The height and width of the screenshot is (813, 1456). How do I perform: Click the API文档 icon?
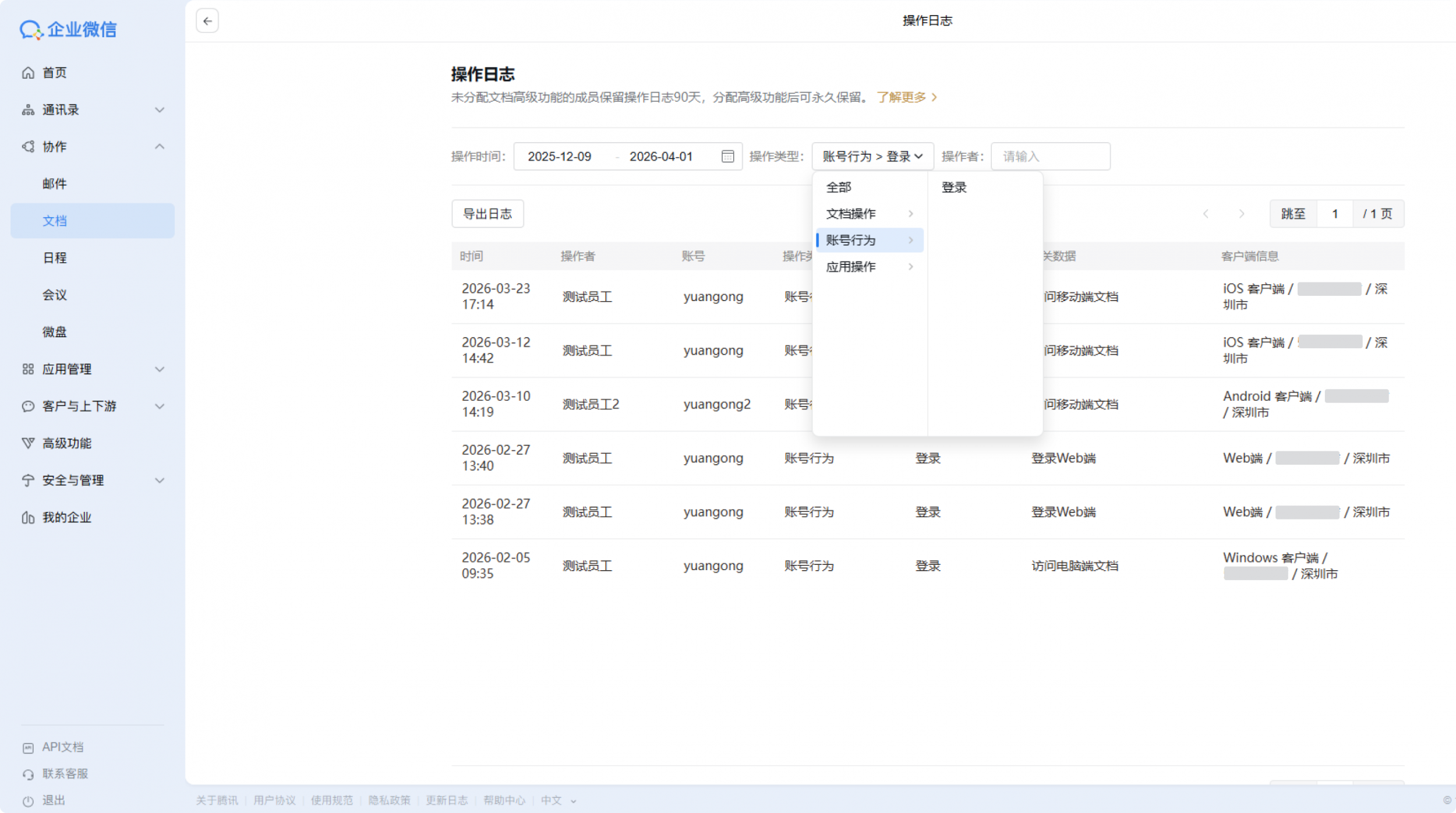coord(28,748)
